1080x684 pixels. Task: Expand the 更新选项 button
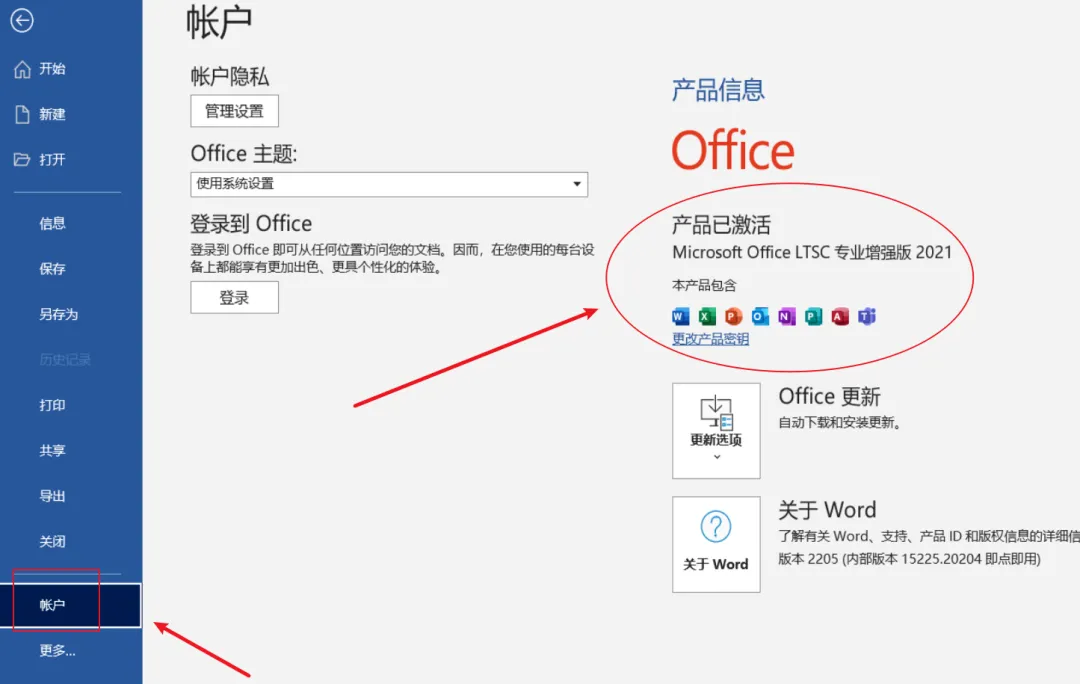coord(716,431)
